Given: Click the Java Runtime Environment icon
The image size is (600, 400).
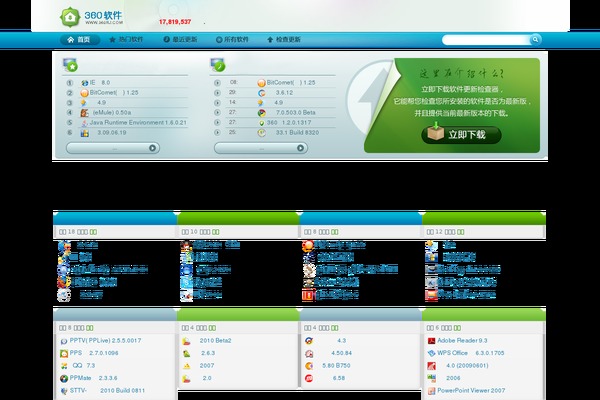Looking at the screenshot, I should (x=85, y=123).
